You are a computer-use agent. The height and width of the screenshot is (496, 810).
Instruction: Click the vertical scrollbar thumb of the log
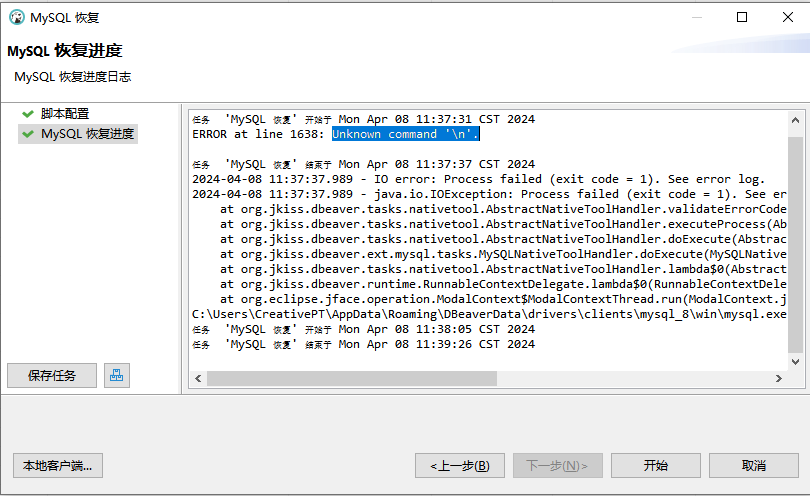(x=796, y=245)
